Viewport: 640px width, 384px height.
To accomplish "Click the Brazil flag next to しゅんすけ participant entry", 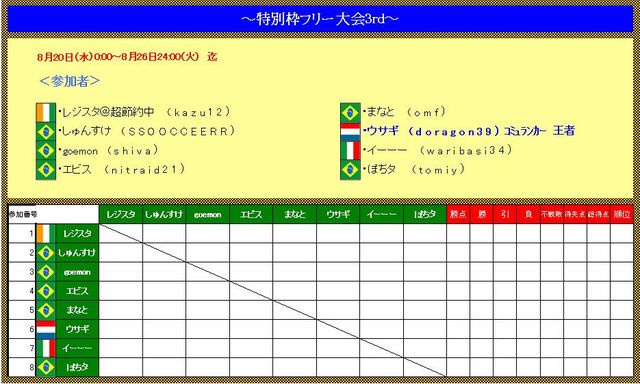I will (x=46, y=131).
